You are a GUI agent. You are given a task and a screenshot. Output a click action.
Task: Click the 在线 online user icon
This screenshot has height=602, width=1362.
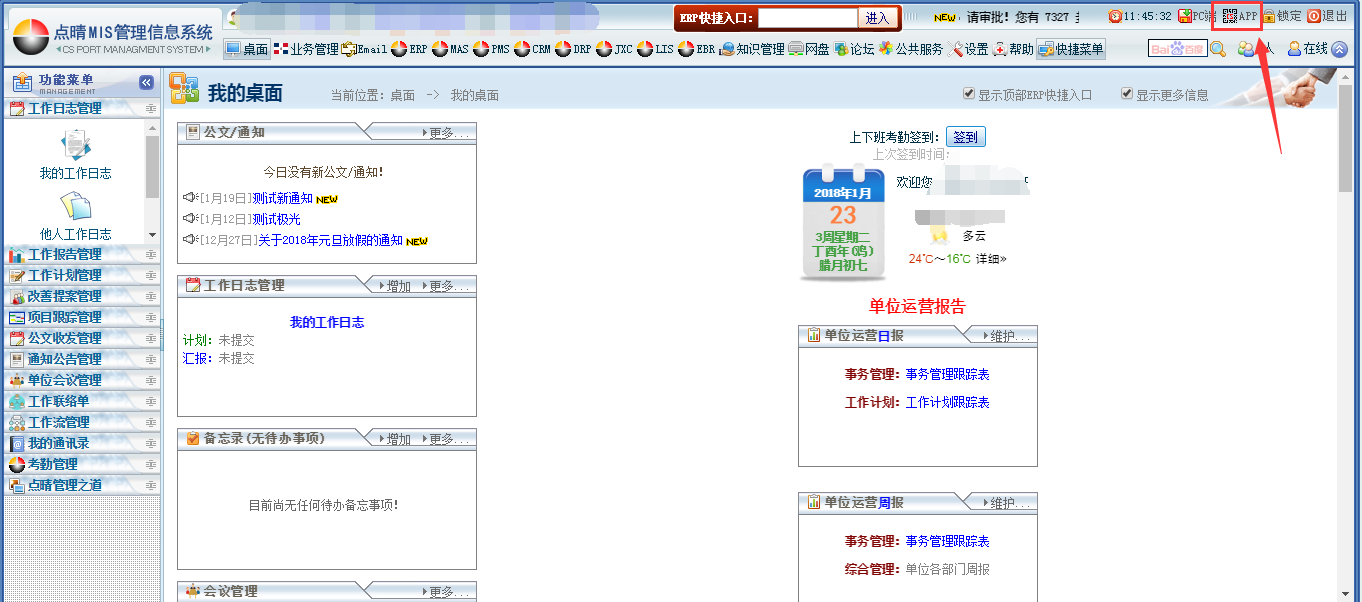point(1294,49)
